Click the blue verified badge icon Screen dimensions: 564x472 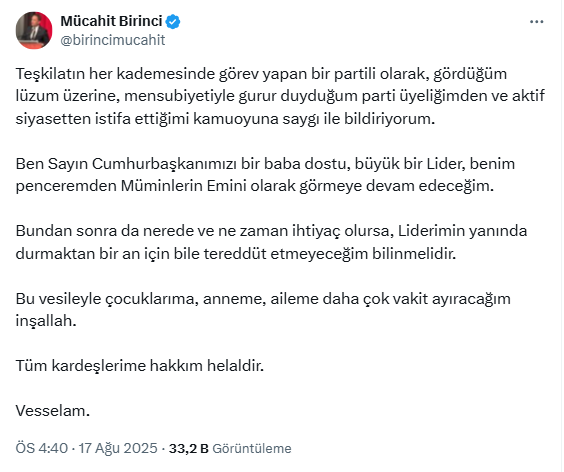tap(173, 22)
